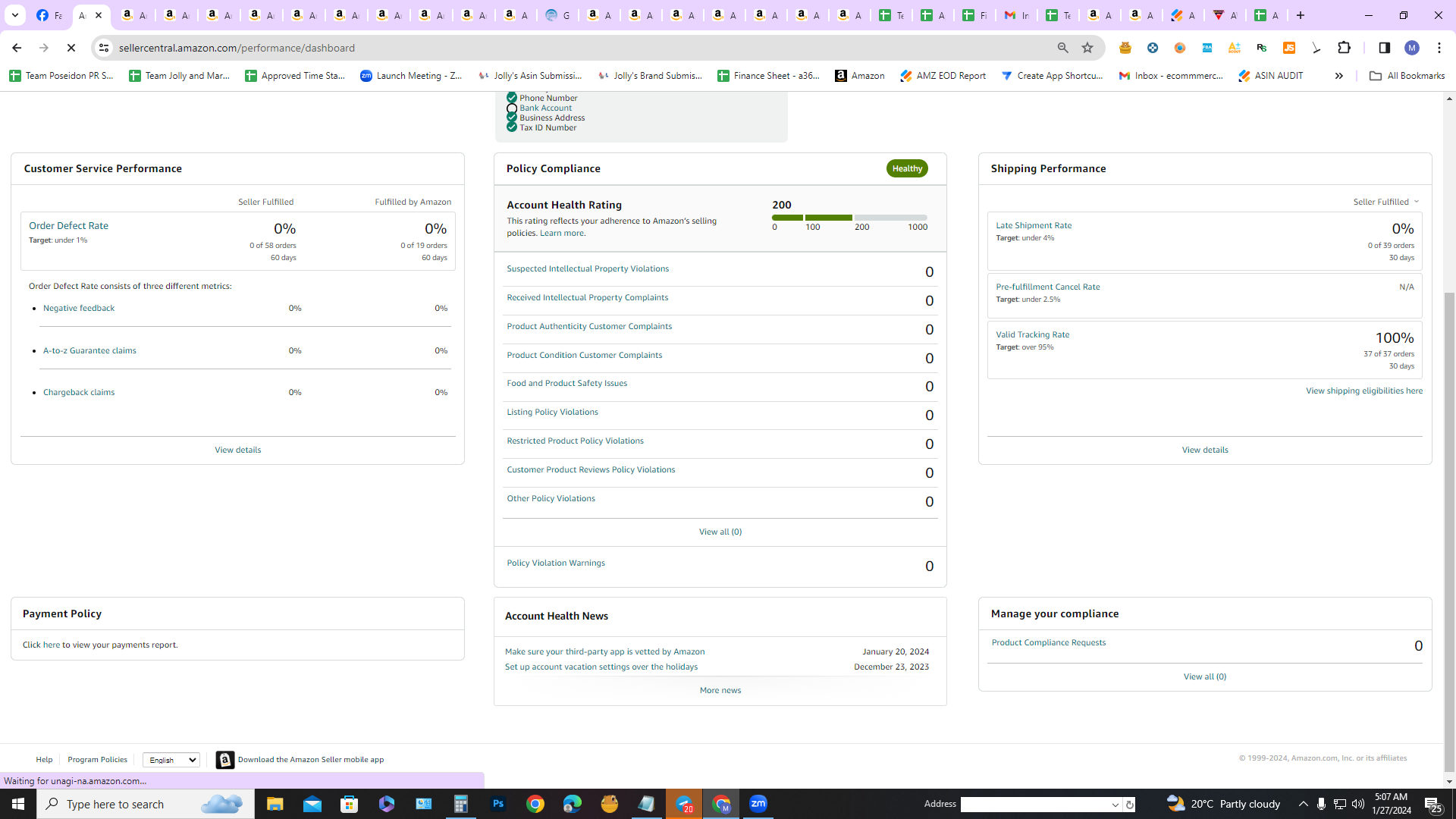
Task: Open A-to-z Guarantee claims
Action: point(89,350)
